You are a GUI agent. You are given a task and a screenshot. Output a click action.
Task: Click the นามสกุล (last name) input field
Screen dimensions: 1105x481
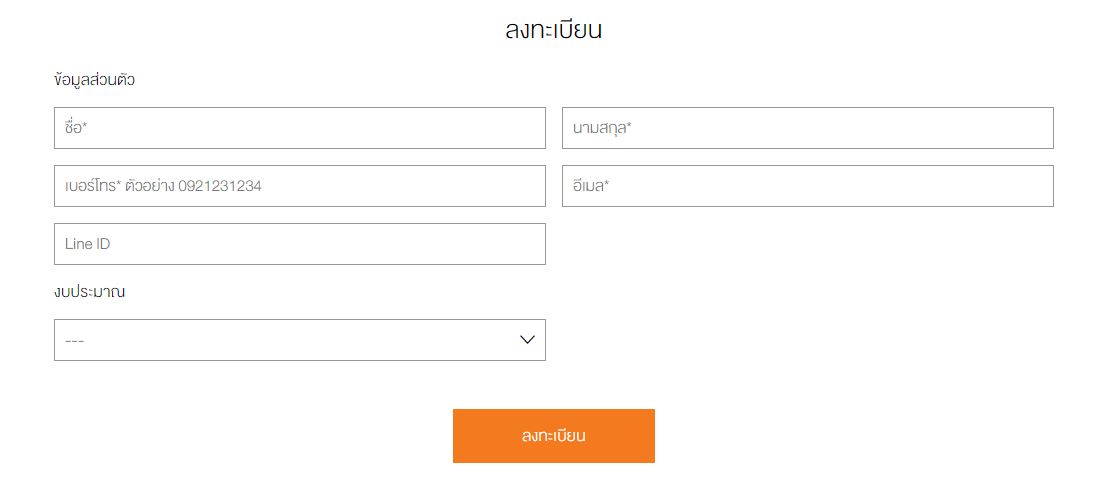click(x=808, y=128)
